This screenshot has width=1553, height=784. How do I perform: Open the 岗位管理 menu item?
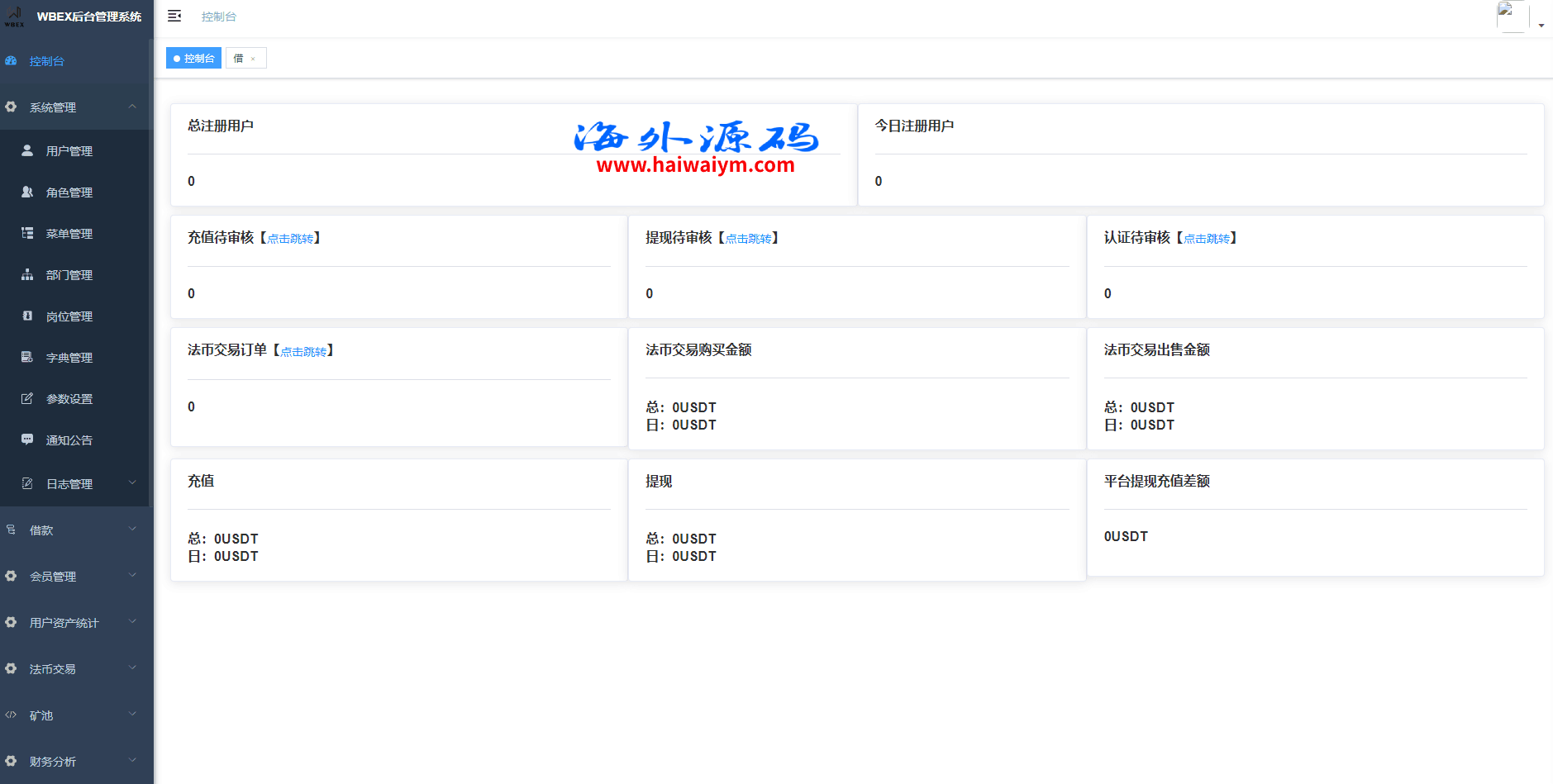click(x=69, y=316)
